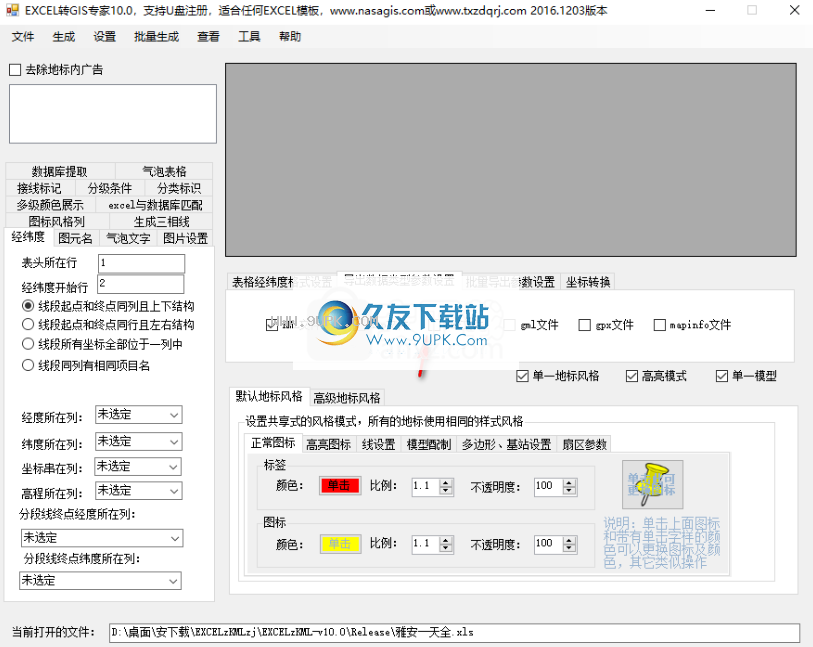Click the application icon in title bar

point(12,10)
